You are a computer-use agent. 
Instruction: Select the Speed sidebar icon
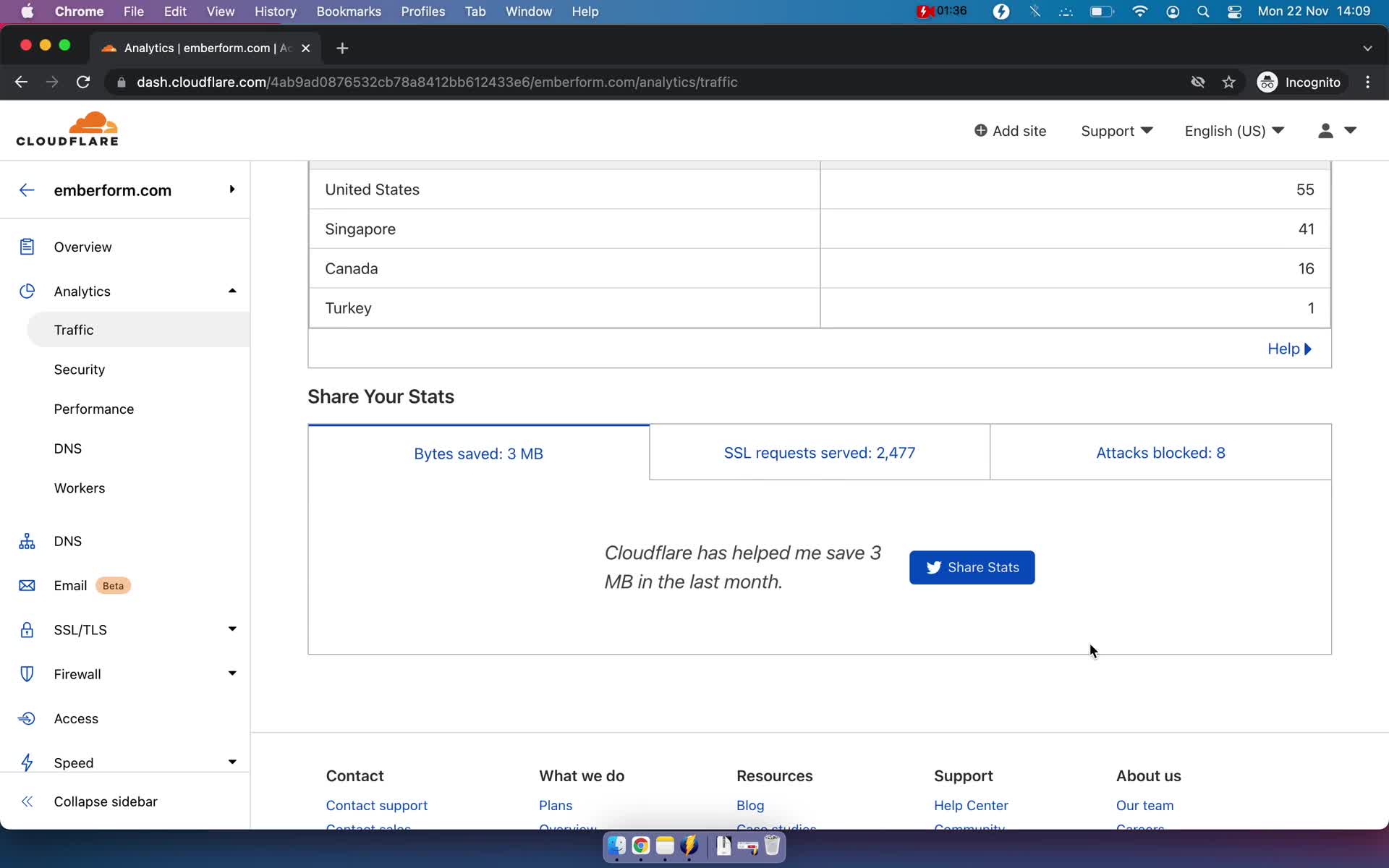pos(27,762)
